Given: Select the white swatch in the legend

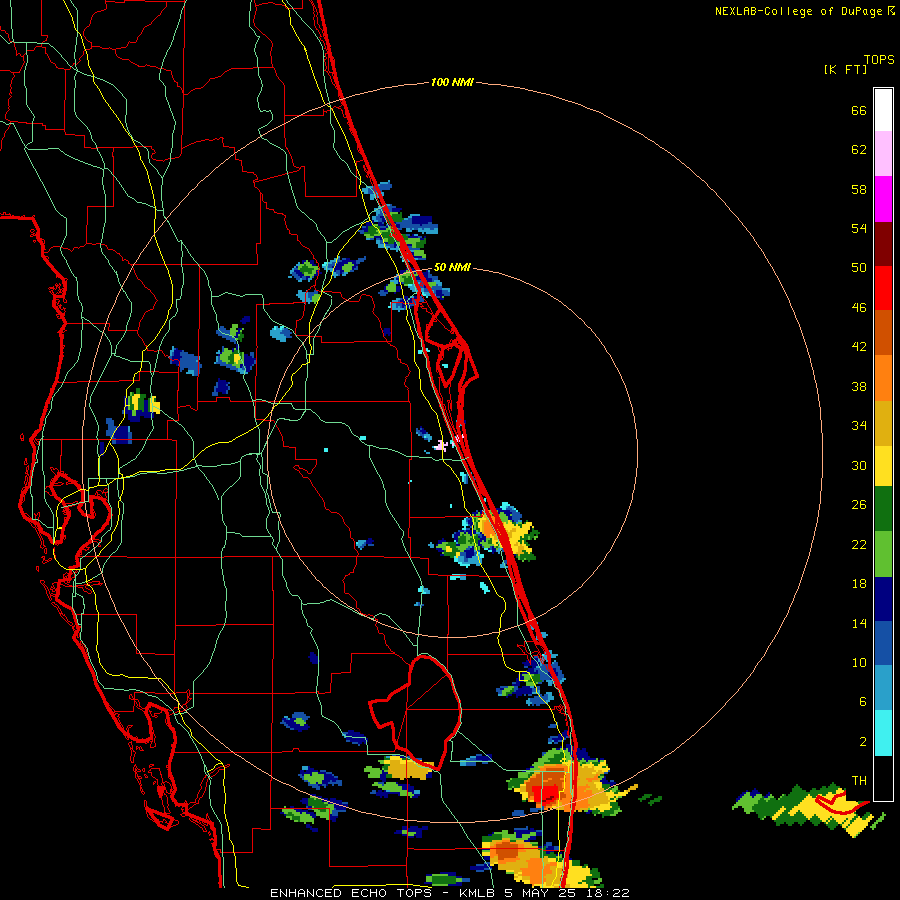Looking at the screenshot, I should tap(883, 110).
